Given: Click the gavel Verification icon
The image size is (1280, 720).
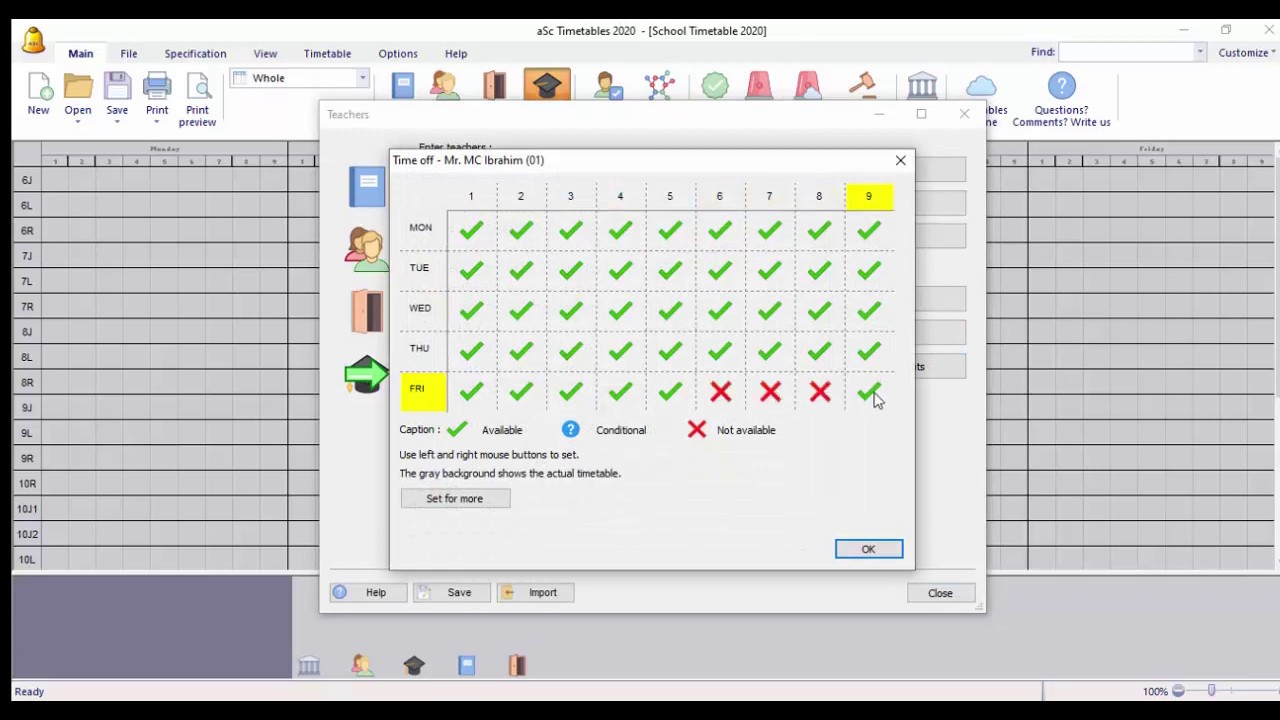Looking at the screenshot, I should [x=862, y=86].
